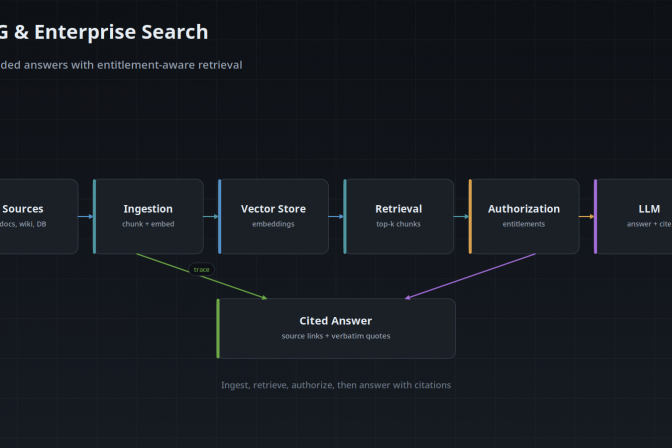The height and width of the screenshot is (448, 672).
Task: Click the purple arrow line into Cited Answer
Action: (x=470, y=277)
